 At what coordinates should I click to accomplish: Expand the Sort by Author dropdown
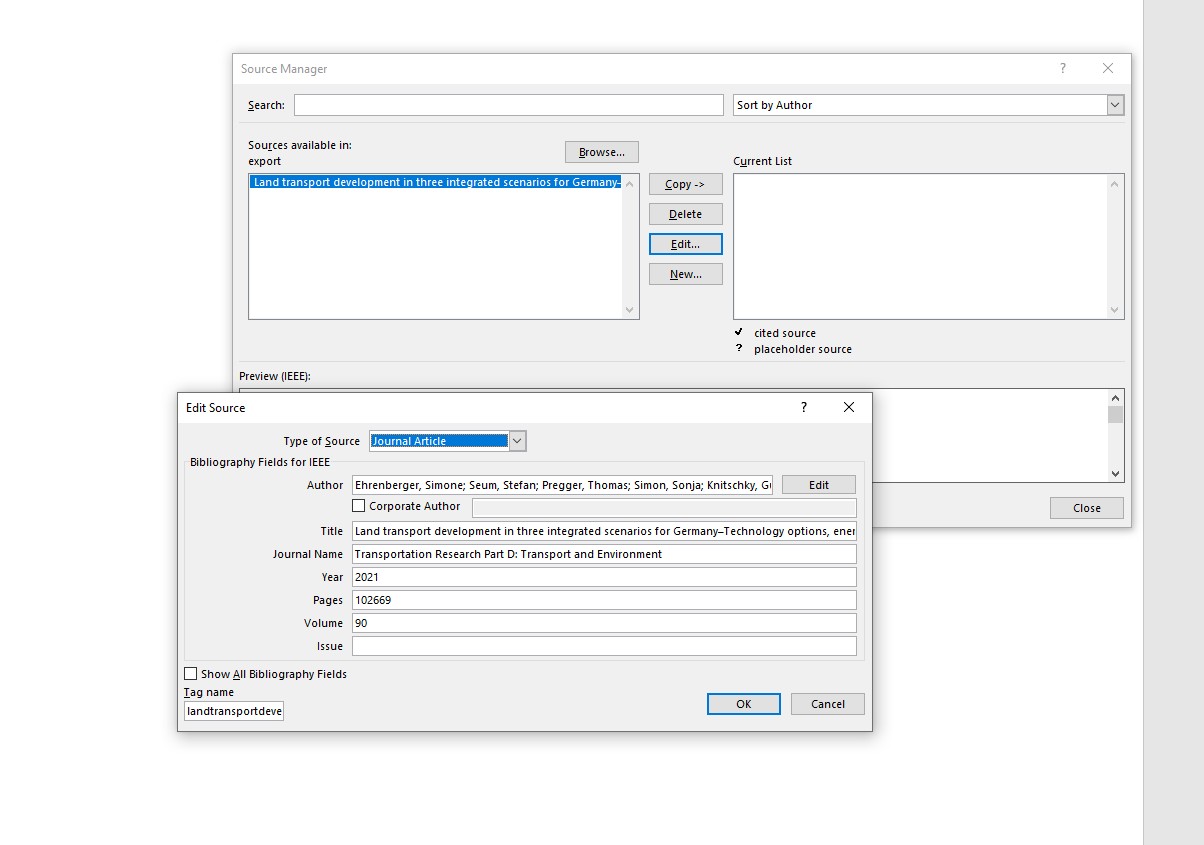pyautogui.click(x=1115, y=105)
